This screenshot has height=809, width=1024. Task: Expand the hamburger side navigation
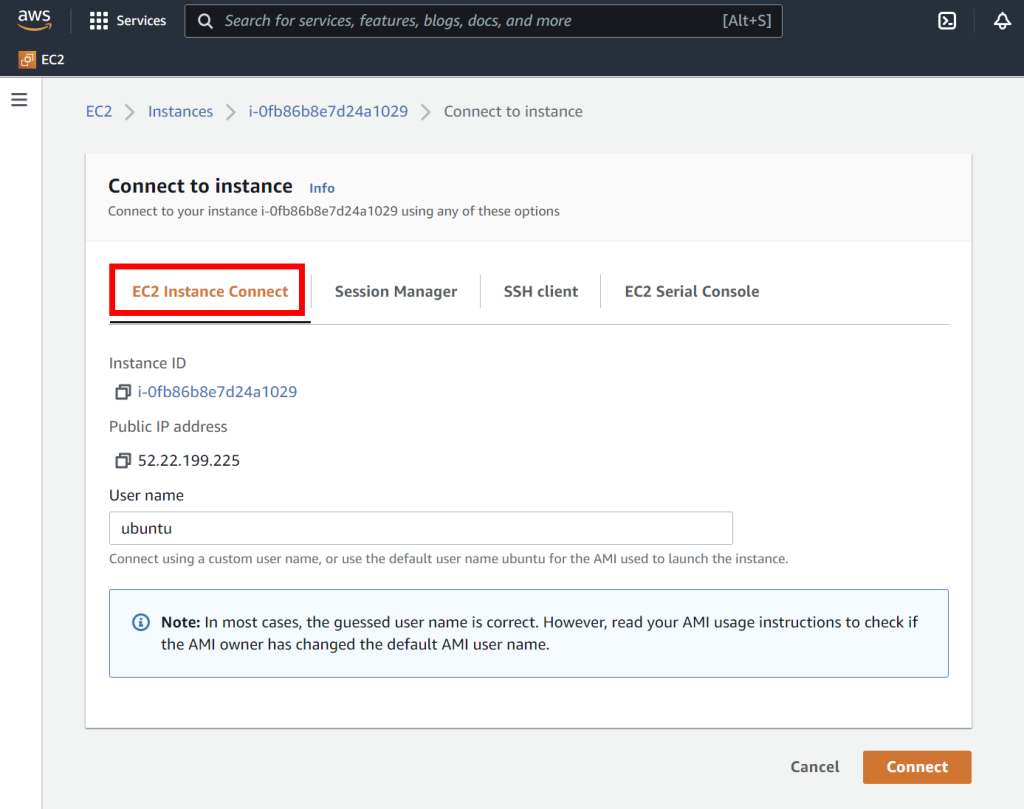(20, 100)
